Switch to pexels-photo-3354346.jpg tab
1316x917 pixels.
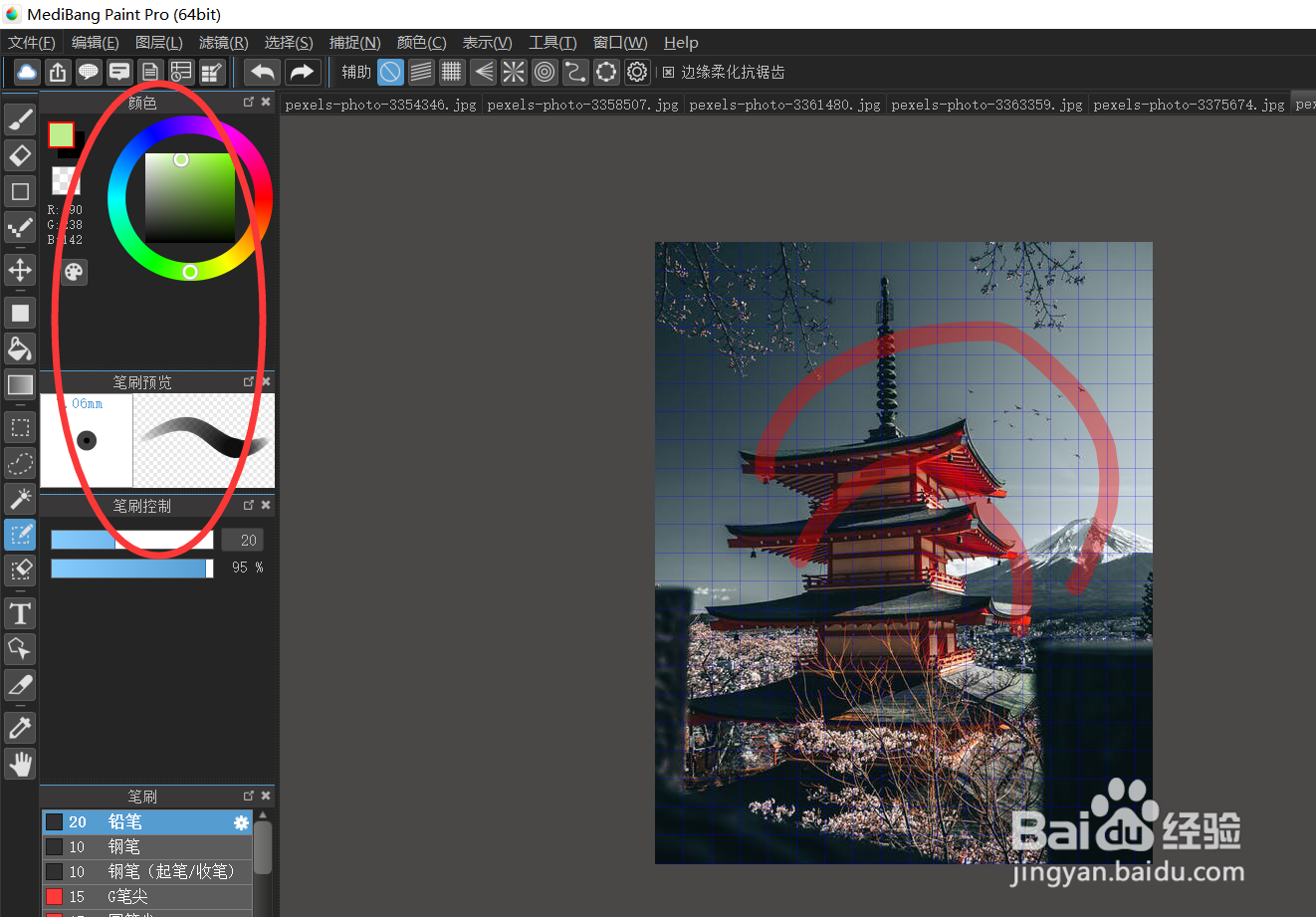pyautogui.click(x=380, y=105)
